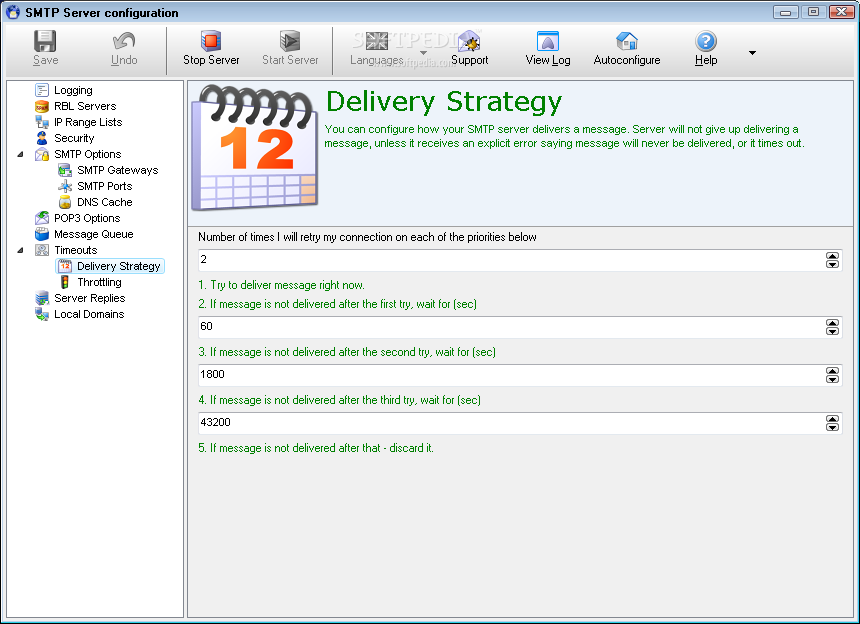Click the POP3 Options icon

[42, 218]
